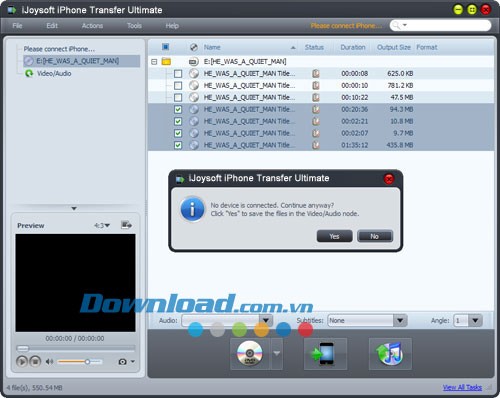500x398 pixels.
Task: Select the E:[HE_WAS_A_QUIET_MAN] disc node in sidebar
Action: tap(82, 61)
